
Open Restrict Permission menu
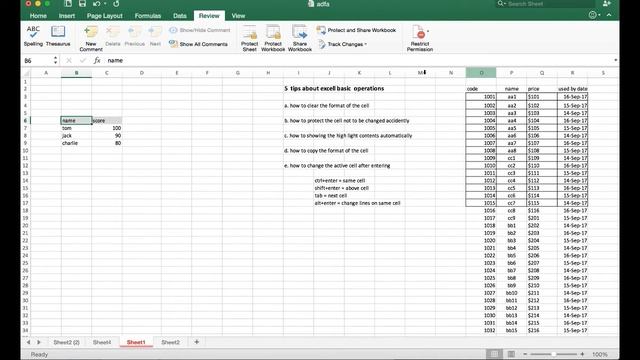click(x=420, y=38)
